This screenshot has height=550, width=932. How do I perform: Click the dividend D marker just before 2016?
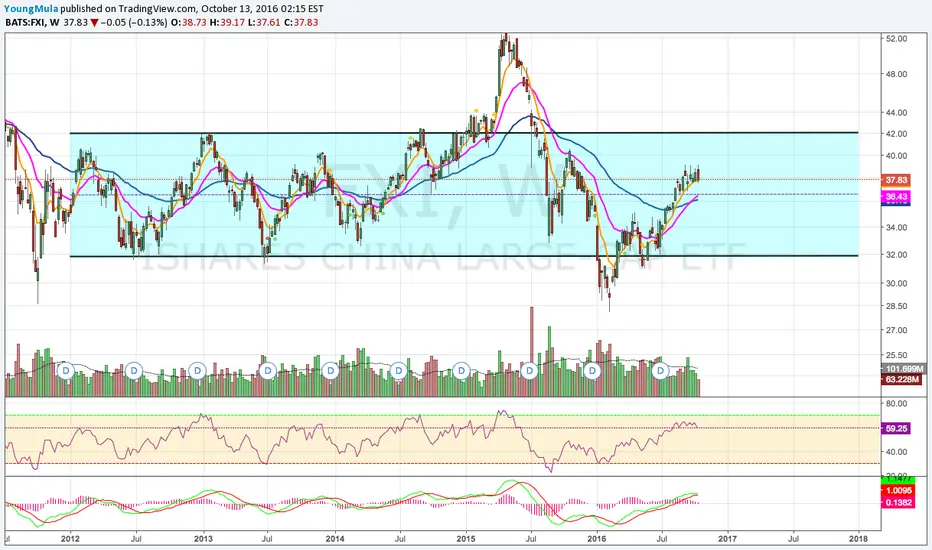click(592, 371)
